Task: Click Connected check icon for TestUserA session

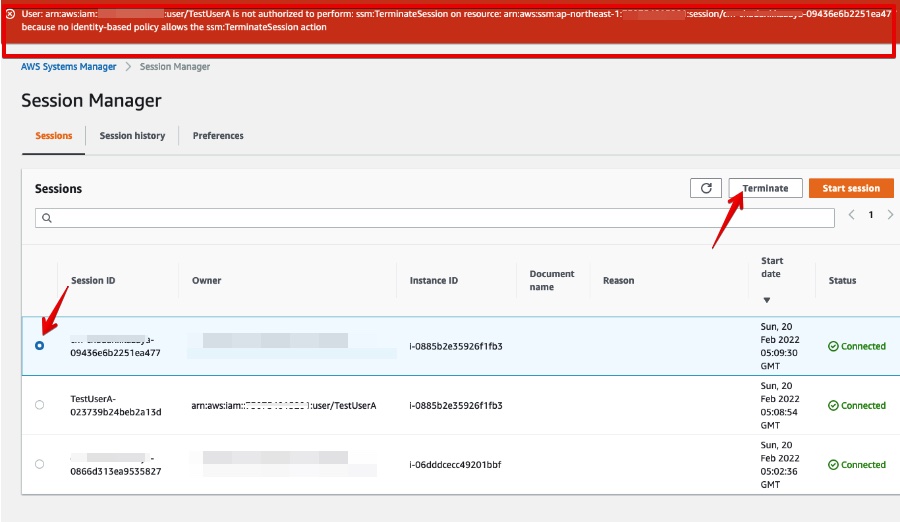Action: 833,405
